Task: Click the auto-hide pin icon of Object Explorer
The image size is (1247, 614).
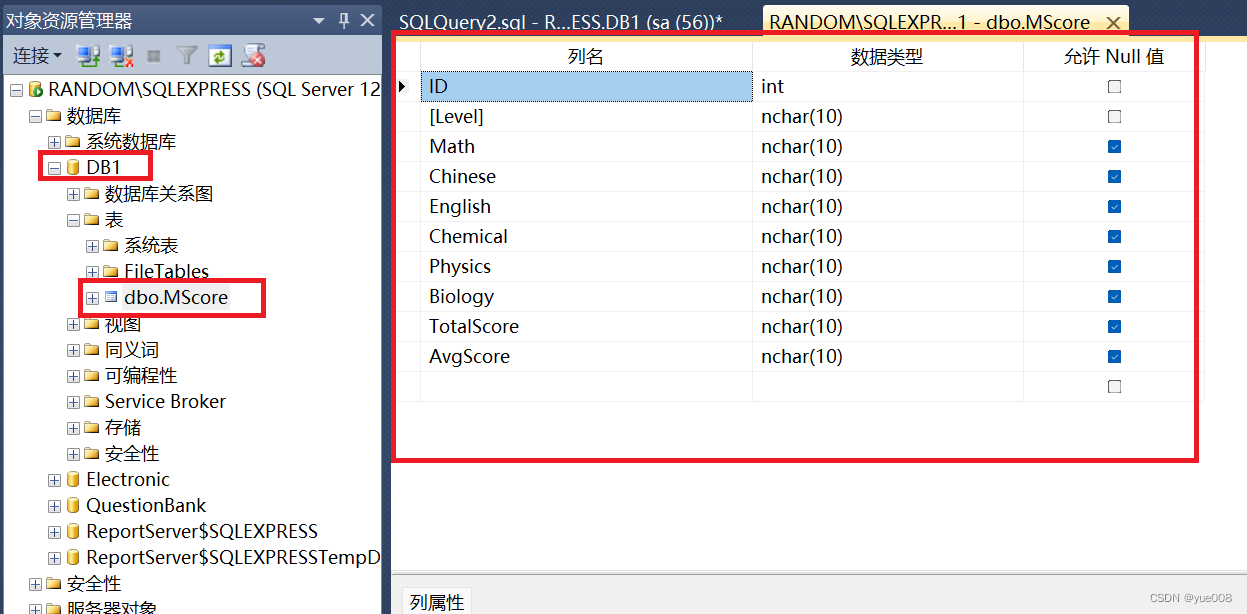Action: pyautogui.click(x=344, y=20)
